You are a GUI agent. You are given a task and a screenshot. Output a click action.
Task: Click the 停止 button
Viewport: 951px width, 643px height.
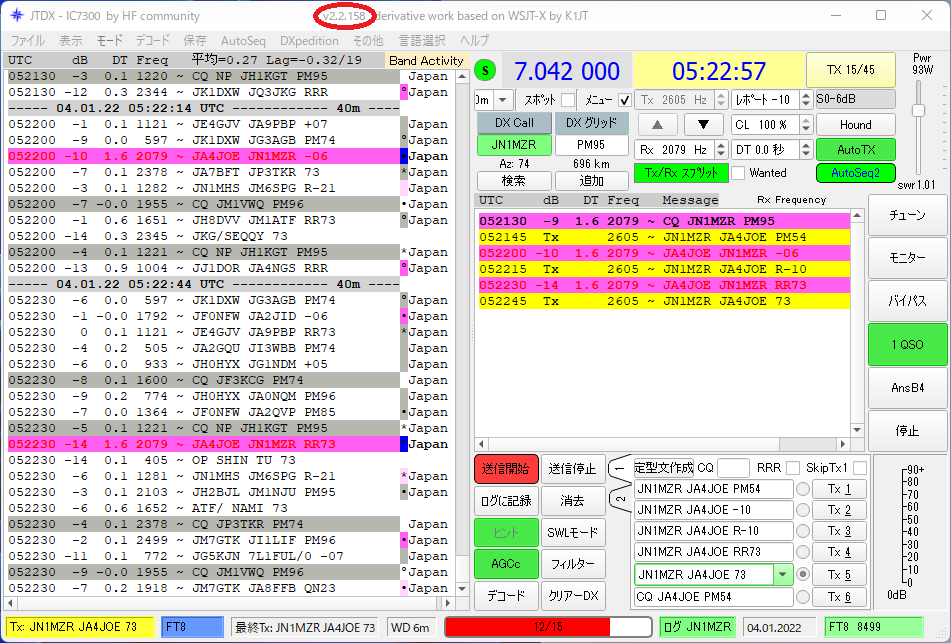[907, 431]
